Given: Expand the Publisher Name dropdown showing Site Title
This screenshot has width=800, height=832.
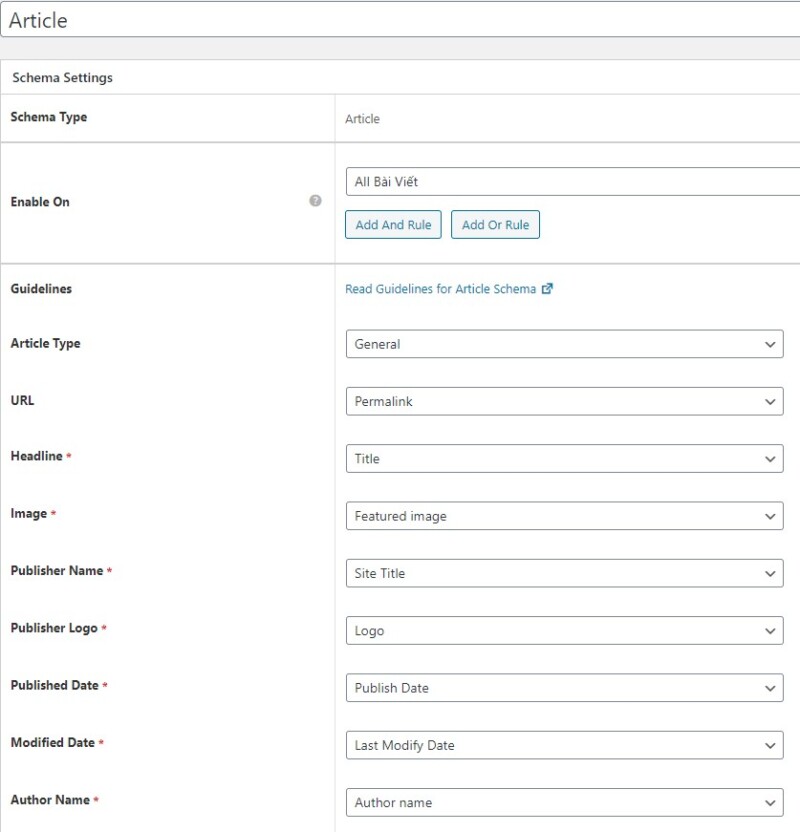Looking at the screenshot, I should pos(564,573).
